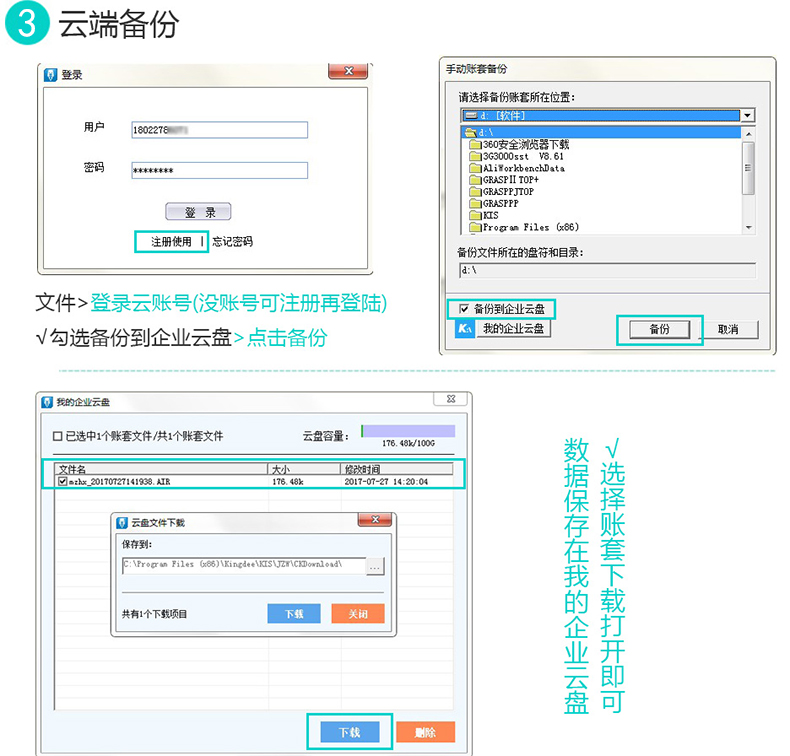Click the 176.48k size cell

(288, 482)
